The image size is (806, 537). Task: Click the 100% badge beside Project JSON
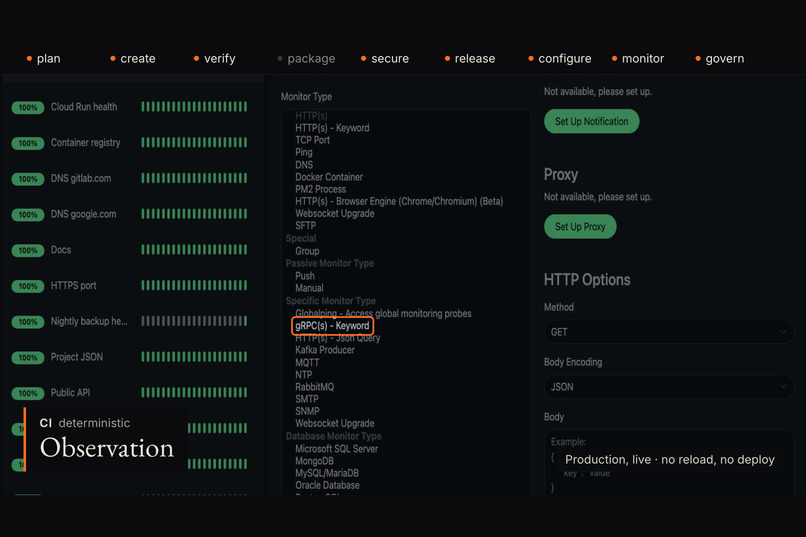(28, 358)
